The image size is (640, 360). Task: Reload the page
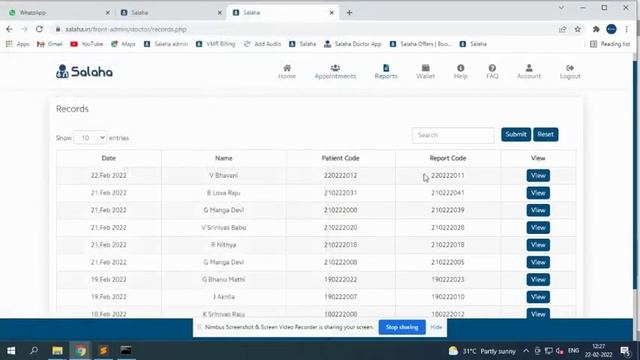click(39, 29)
